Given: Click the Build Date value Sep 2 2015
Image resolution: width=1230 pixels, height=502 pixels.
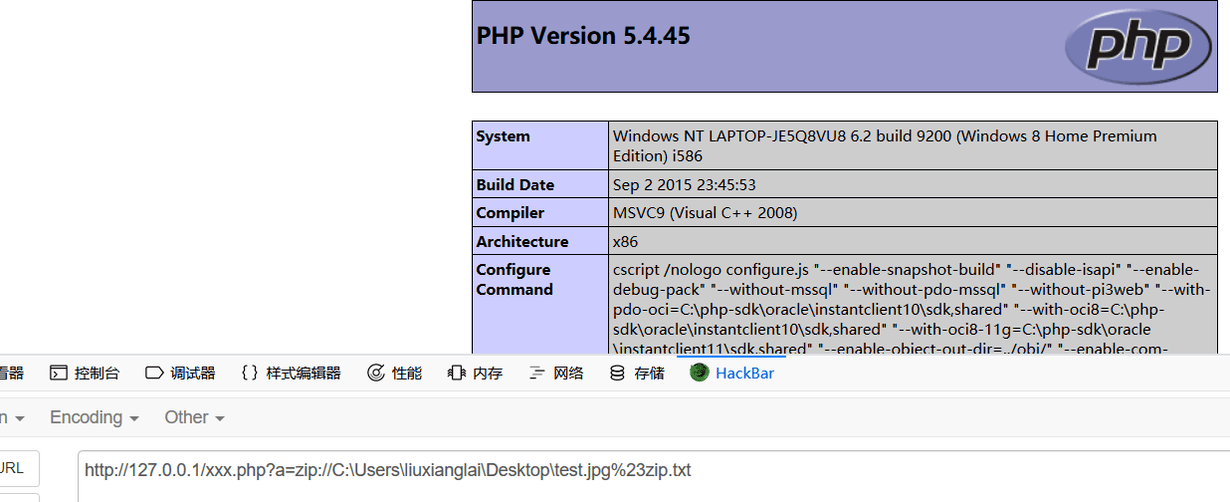Looking at the screenshot, I should tap(684, 185).
